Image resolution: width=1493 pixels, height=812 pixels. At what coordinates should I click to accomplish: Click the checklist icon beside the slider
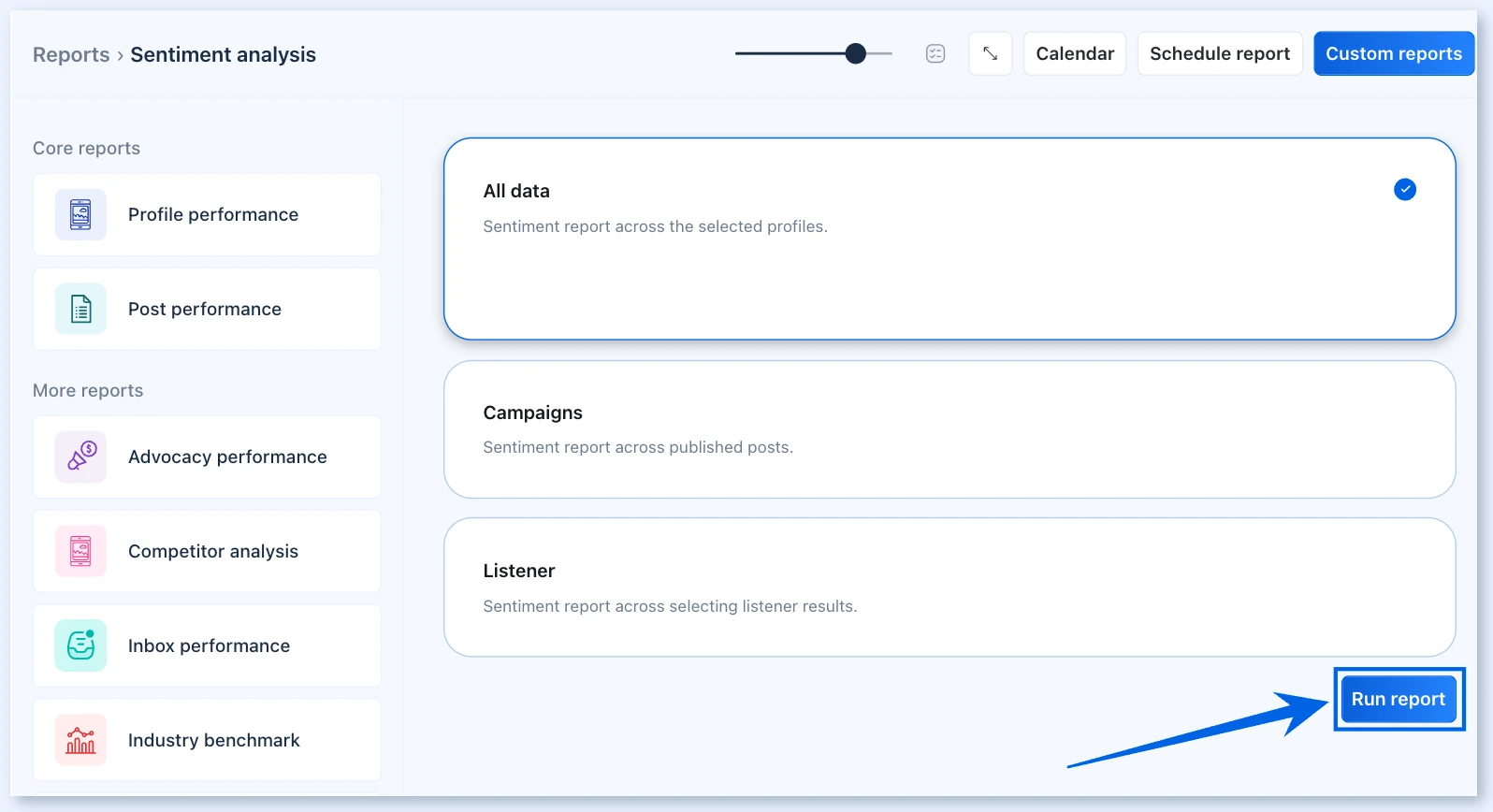pyautogui.click(x=935, y=54)
